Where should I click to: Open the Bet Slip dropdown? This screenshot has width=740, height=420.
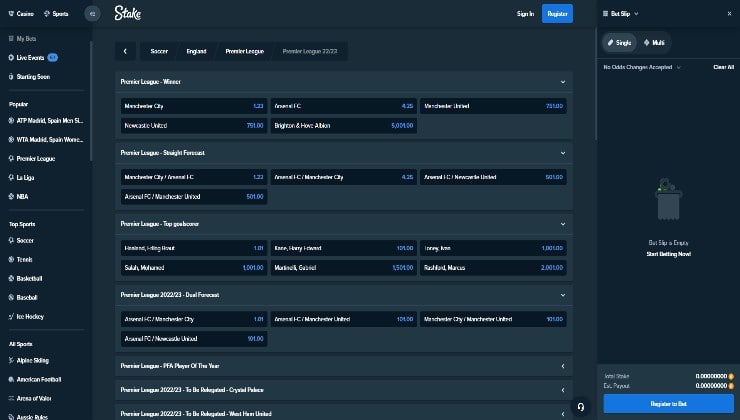621,14
